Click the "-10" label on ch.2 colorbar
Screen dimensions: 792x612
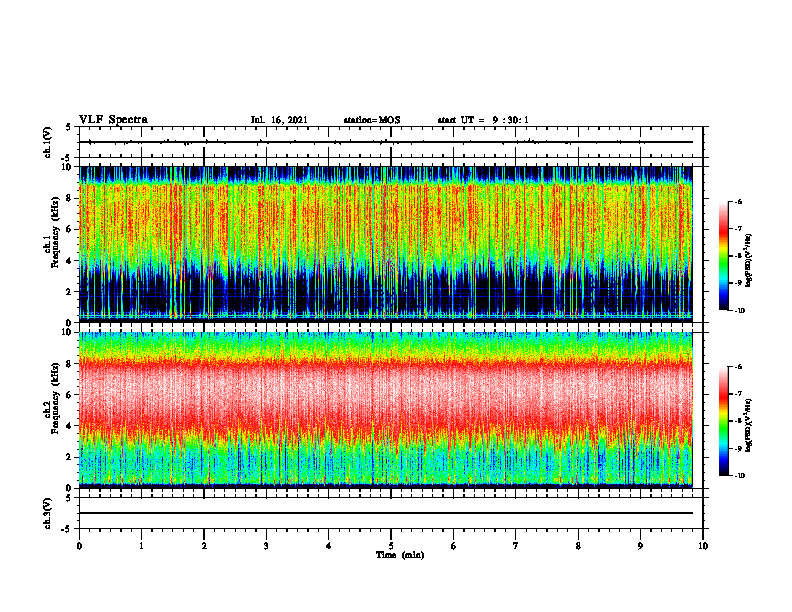[739, 475]
